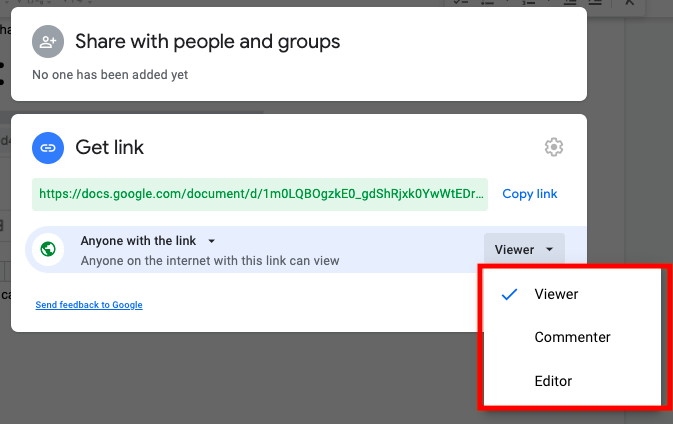
Task: Click 'Share with people and groups' heading
Action: click(x=208, y=42)
